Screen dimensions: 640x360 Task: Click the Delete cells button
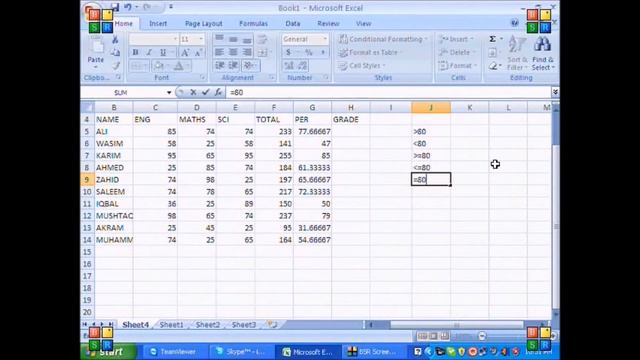pos(456,52)
